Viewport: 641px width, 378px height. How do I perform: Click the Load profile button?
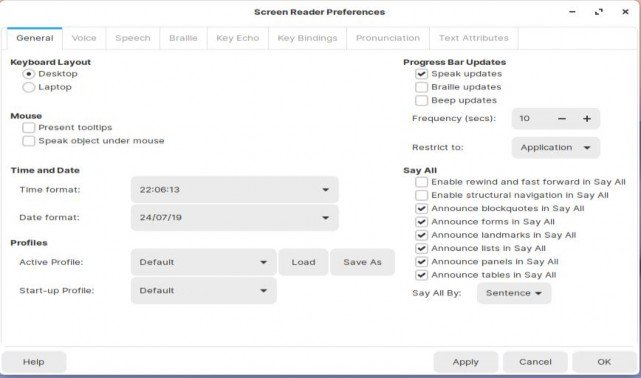[x=303, y=262]
